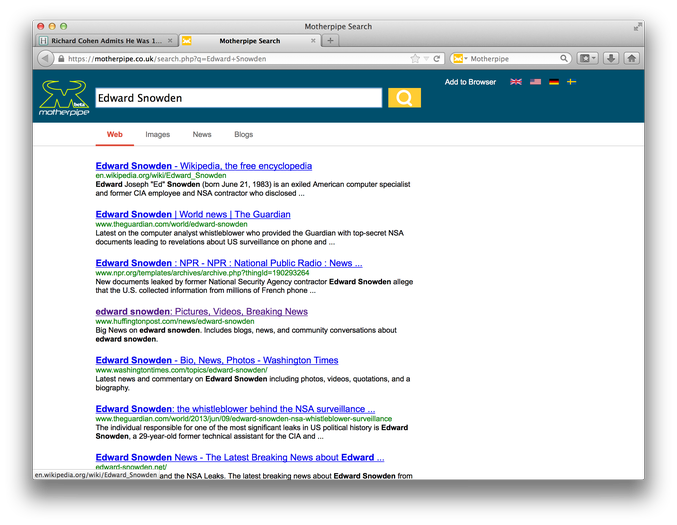
Task: Open the URL history dropdown arrow
Action: [426, 58]
